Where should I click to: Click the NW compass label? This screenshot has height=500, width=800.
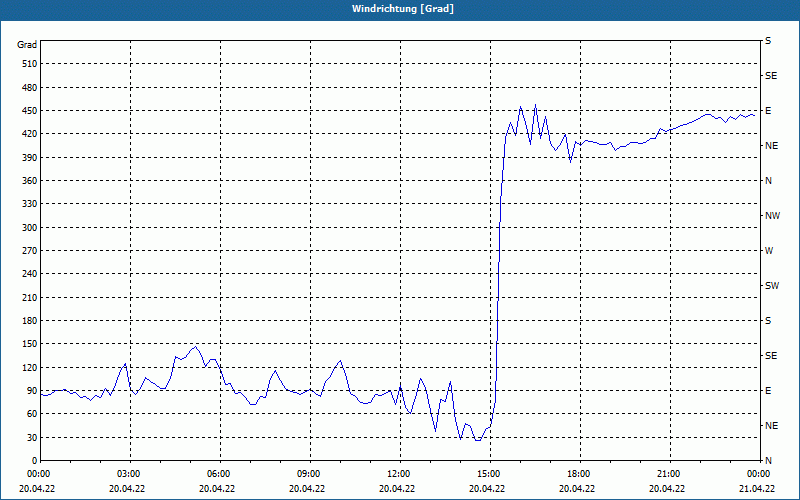click(772, 216)
